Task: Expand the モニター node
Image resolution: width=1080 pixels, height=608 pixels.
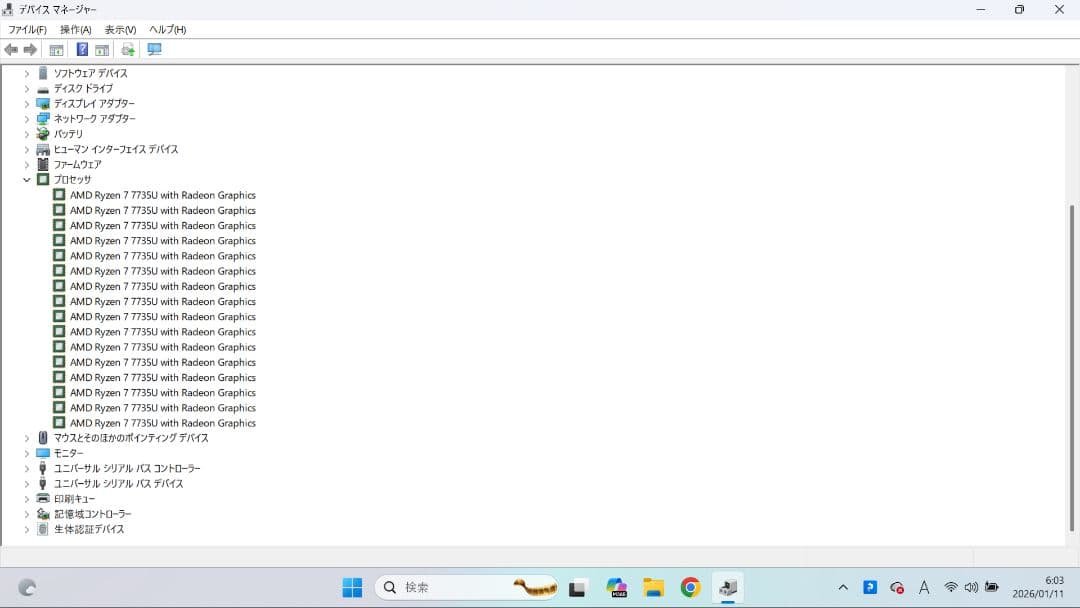Action: 27,454
